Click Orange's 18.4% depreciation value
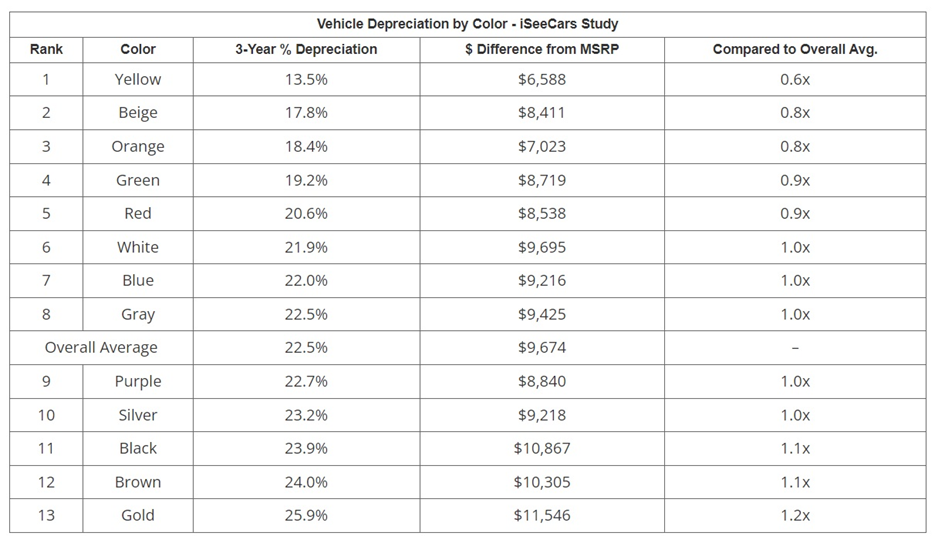 306,146
